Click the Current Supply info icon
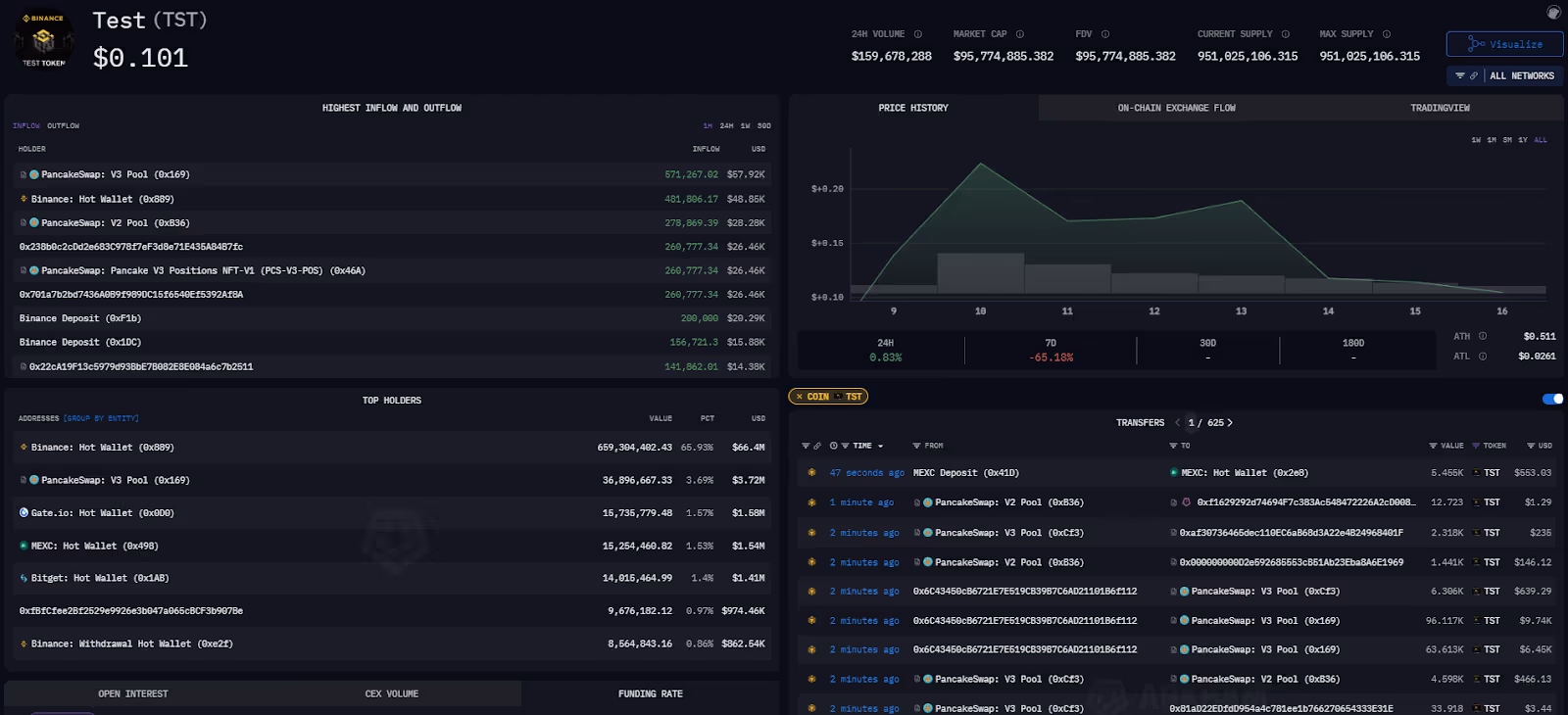This screenshot has height=715, width=1568. coord(1286,34)
